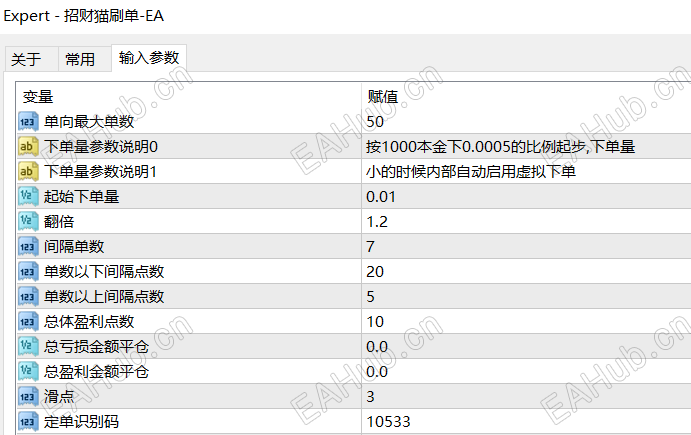The height and width of the screenshot is (435, 691).
Task: Select the 输入参数 tab
Action: 149,58
